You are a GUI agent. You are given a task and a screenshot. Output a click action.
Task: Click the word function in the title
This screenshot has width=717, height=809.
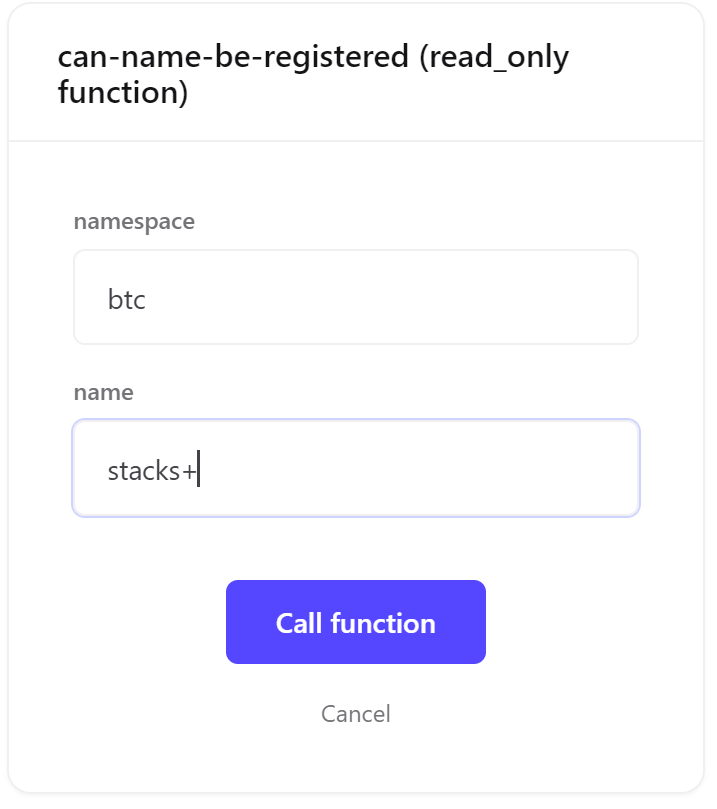[x=118, y=92]
